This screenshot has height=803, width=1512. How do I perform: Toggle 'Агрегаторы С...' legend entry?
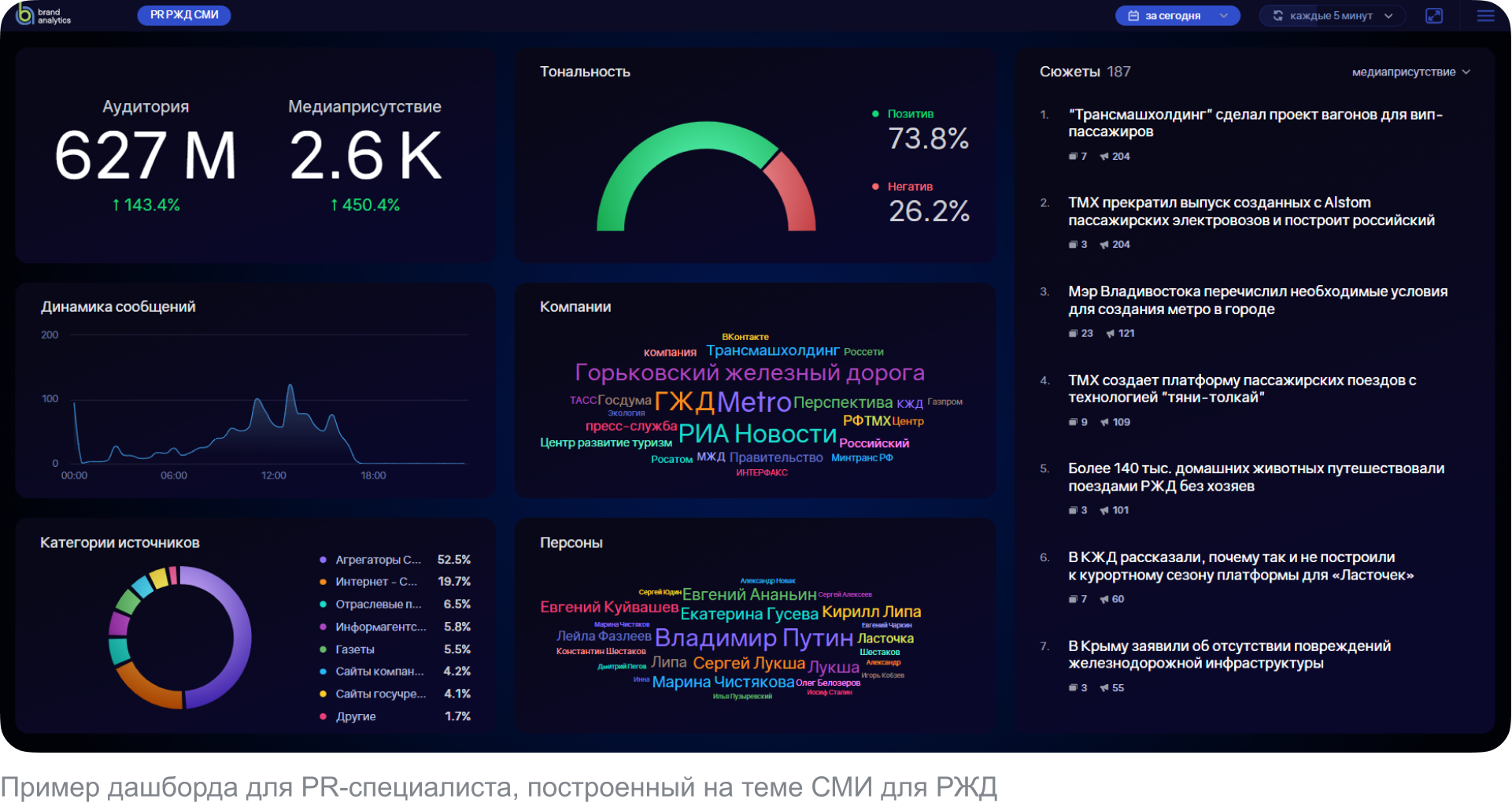(395, 560)
